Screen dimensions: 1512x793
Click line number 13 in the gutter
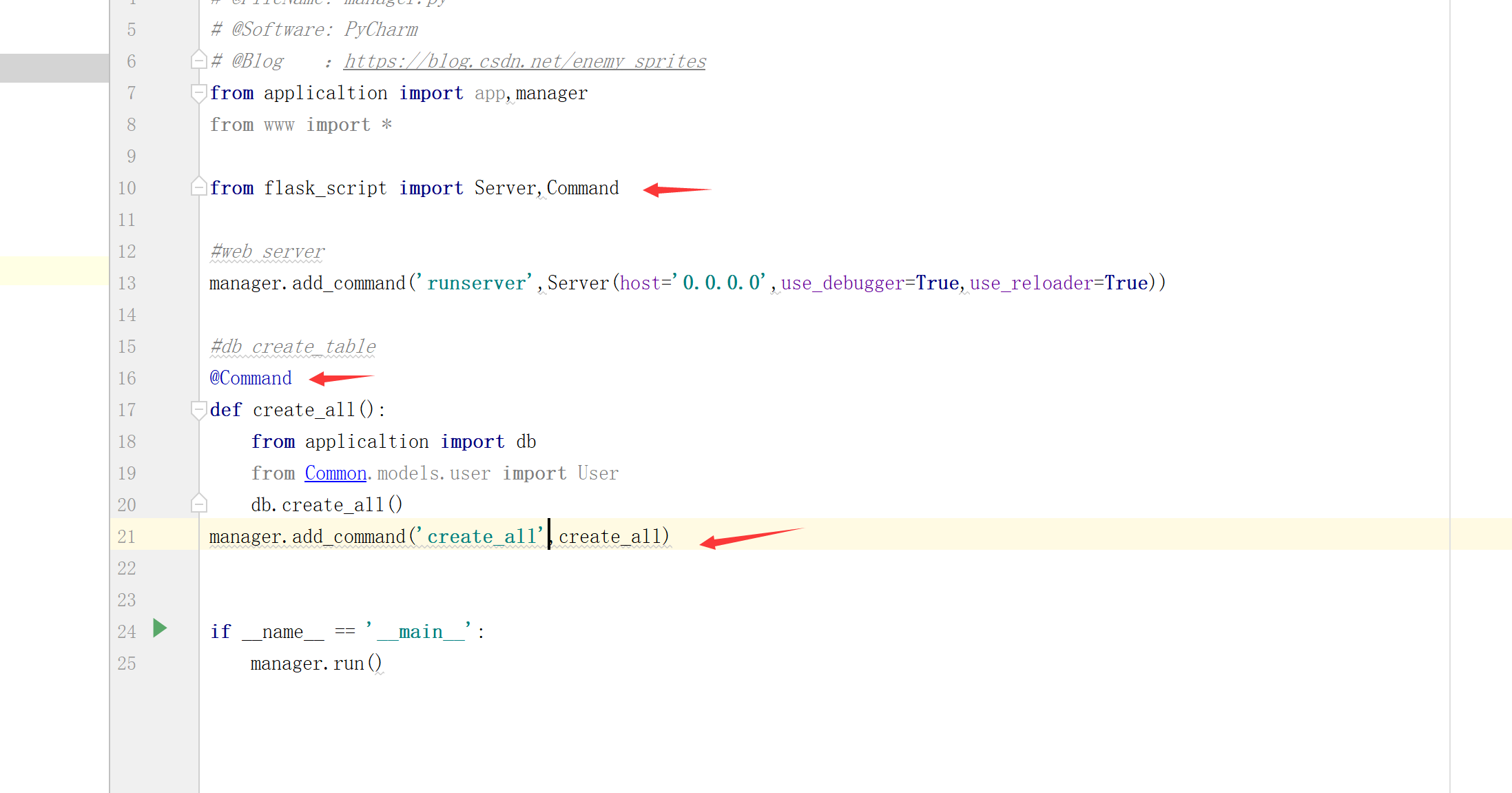click(x=127, y=283)
